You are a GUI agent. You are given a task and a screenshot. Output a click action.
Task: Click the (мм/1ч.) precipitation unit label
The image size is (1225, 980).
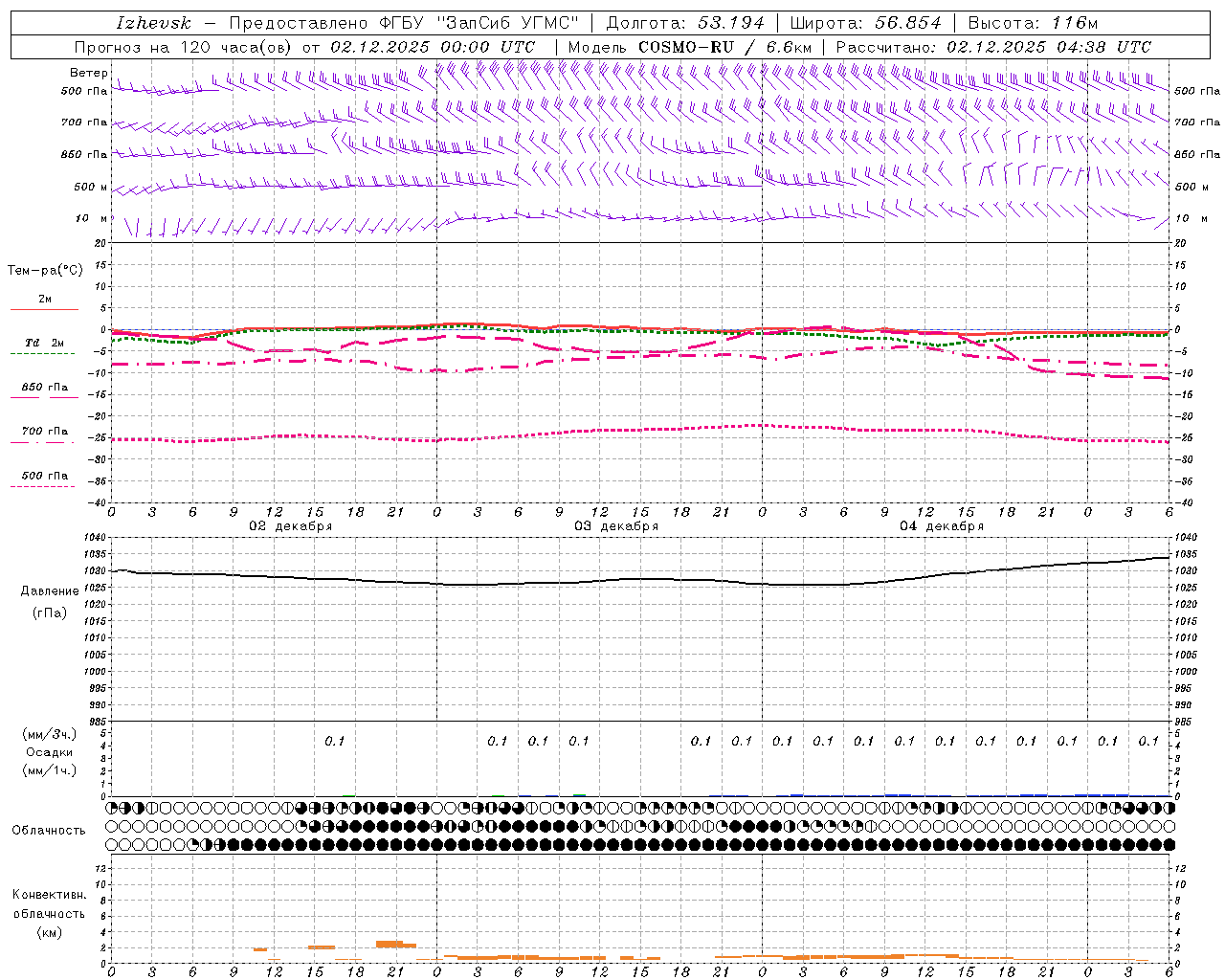pos(50,770)
